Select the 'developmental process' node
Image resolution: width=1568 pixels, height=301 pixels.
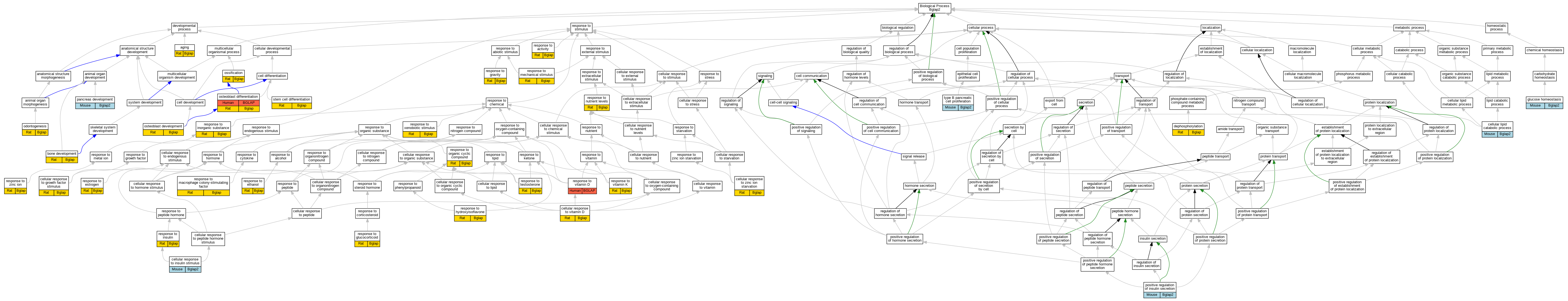(x=184, y=28)
